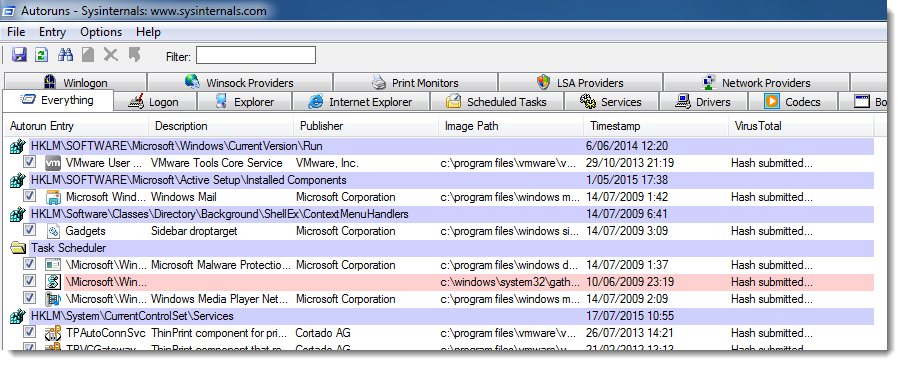Click the Windows Media Player task icon
This screenshot has width=902, height=365.
click(53, 299)
